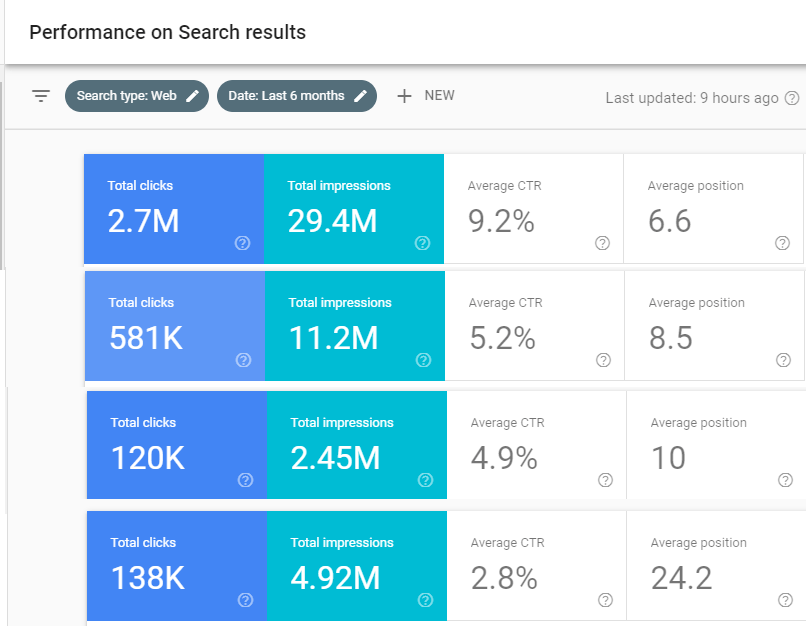
Task: Toggle the 138K Total clicks metric
Action: pos(176,565)
